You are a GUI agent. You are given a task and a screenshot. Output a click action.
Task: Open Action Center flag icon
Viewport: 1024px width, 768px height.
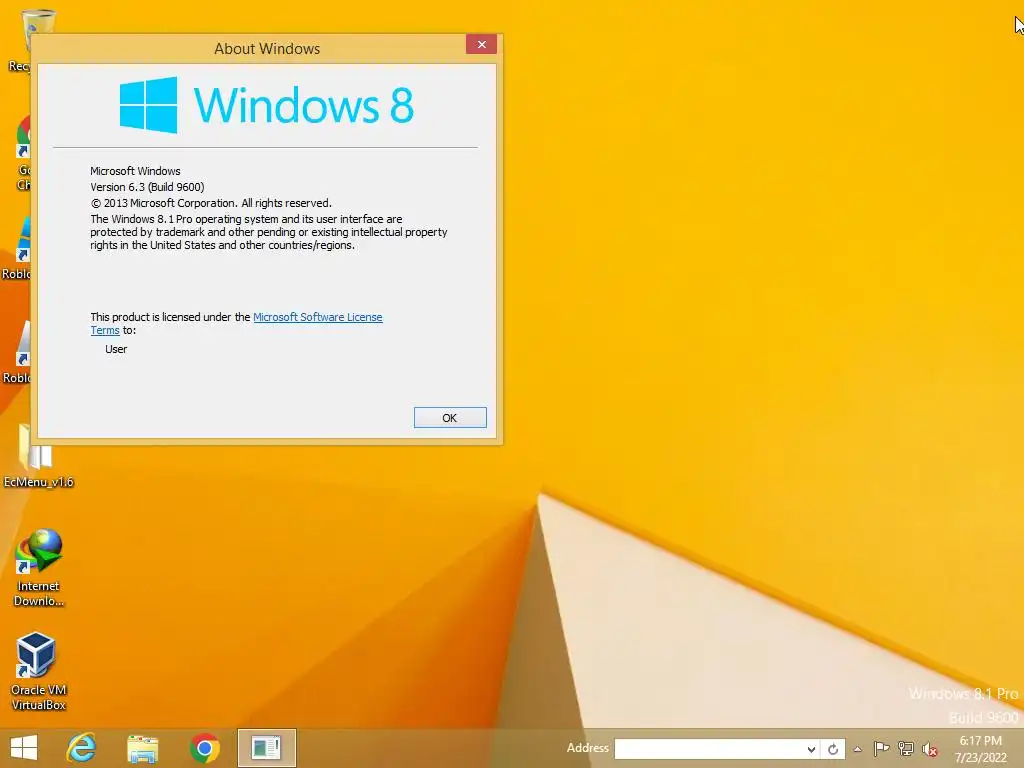pos(882,749)
